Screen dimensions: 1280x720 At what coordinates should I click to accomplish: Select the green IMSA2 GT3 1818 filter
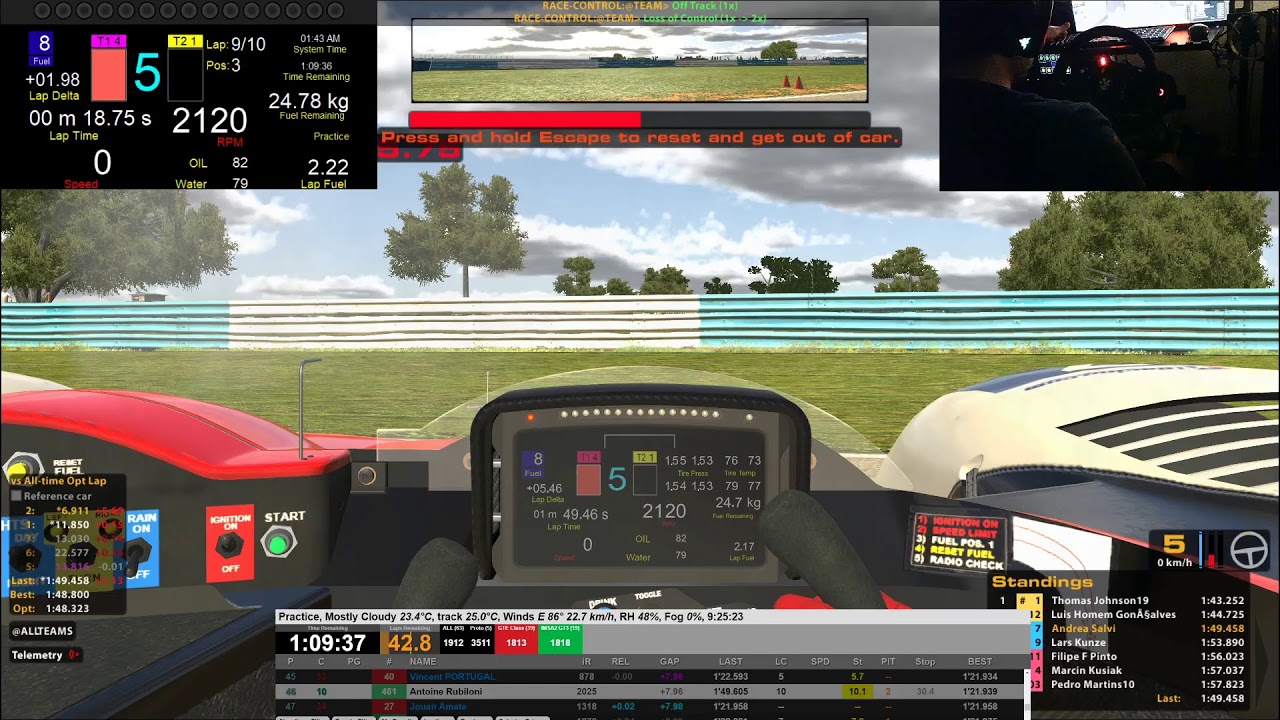click(x=560, y=639)
